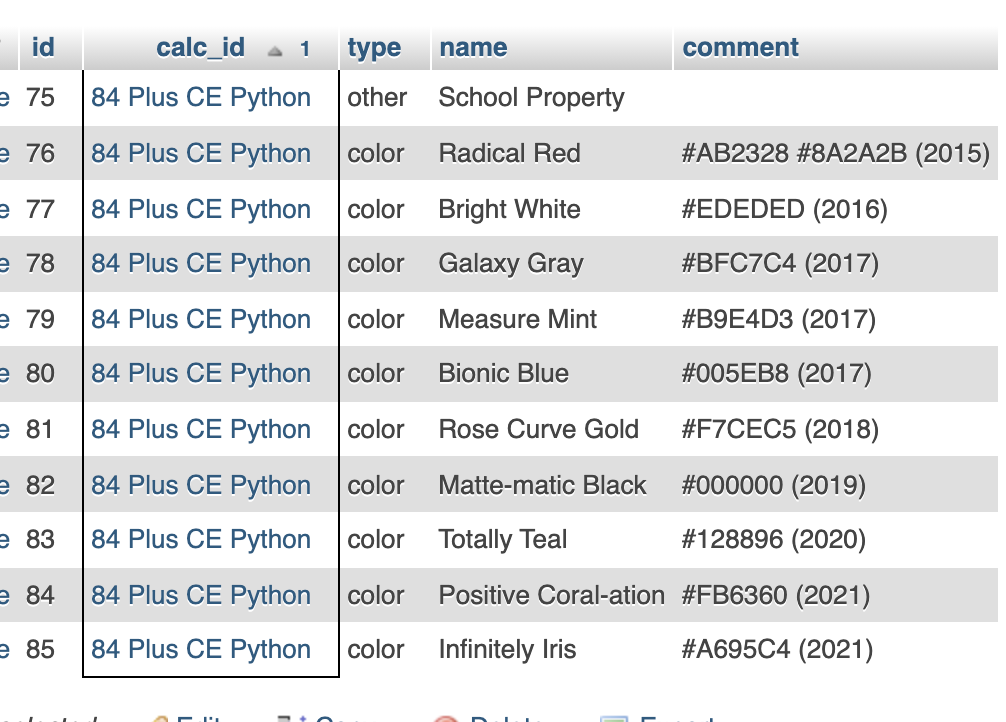
Task: Sort by the calc_id column header
Action: (x=200, y=47)
